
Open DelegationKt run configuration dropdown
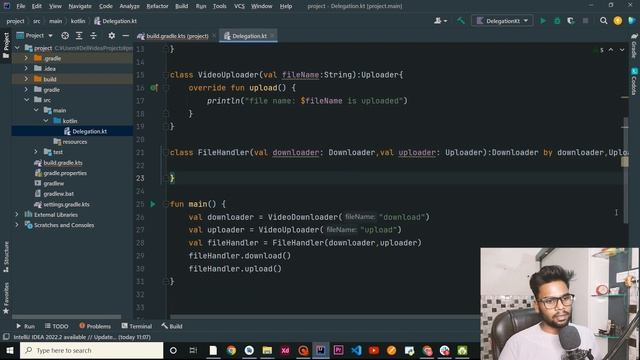[502, 20]
